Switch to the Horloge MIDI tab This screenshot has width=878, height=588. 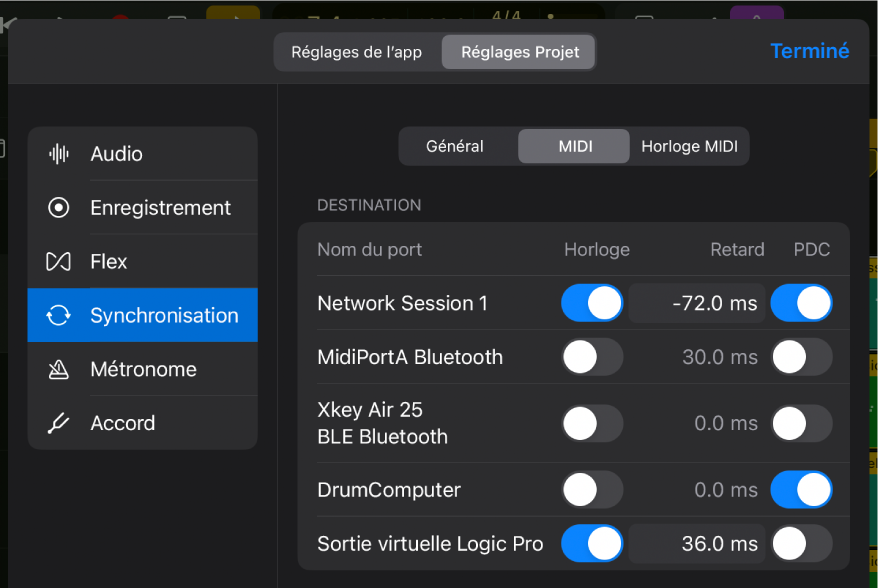[x=688, y=146]
